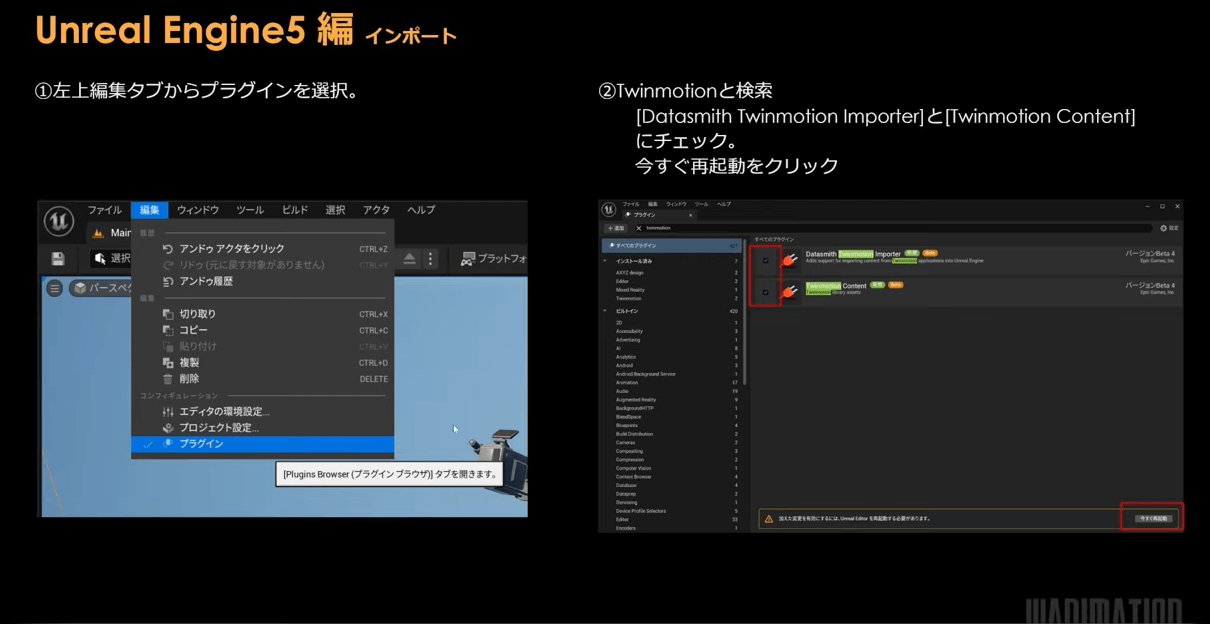Open the 設定 gear in plugins window
Image resolution: width=1210 pixels, height=624 pixels.
(x=1169, y=228)
